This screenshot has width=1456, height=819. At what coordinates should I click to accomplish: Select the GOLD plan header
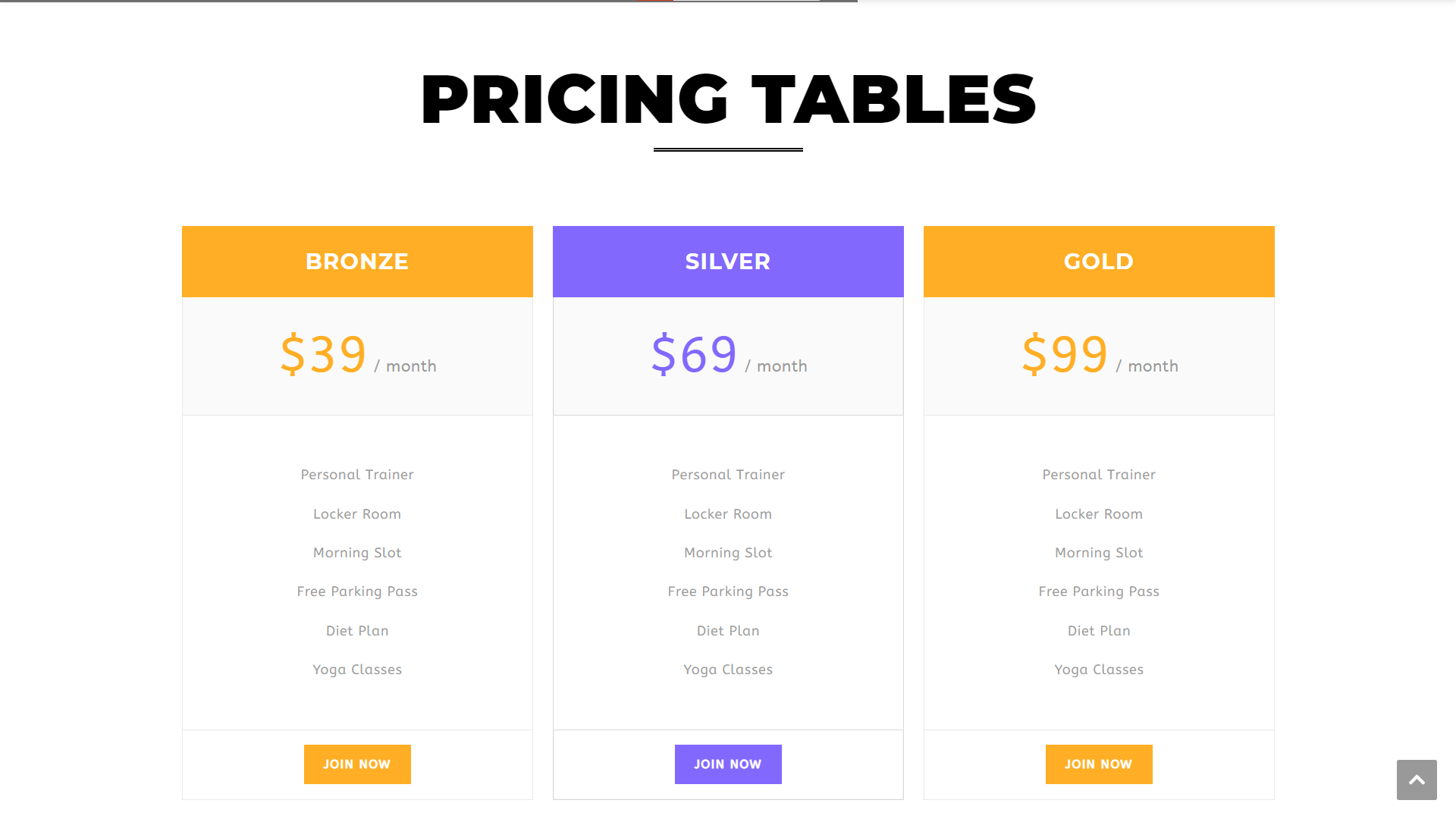coord(1099,262)
